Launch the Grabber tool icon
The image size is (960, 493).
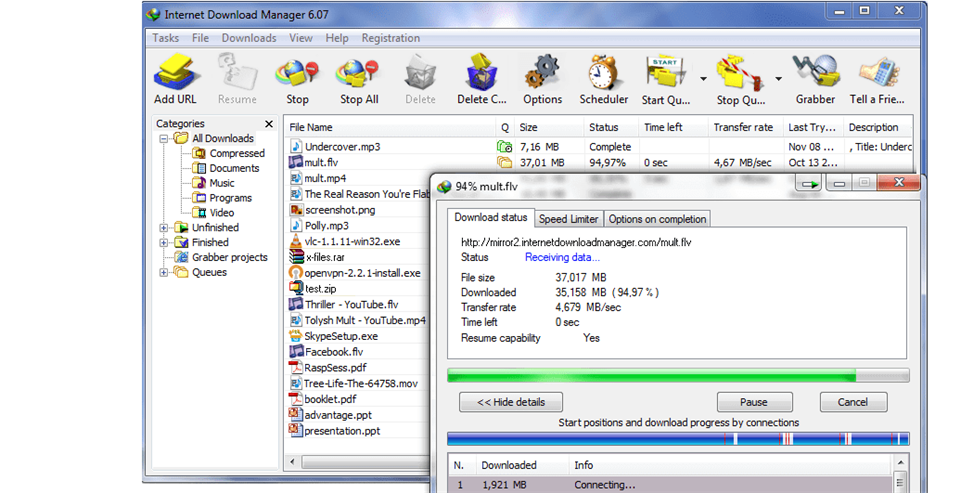pos(815,72)
